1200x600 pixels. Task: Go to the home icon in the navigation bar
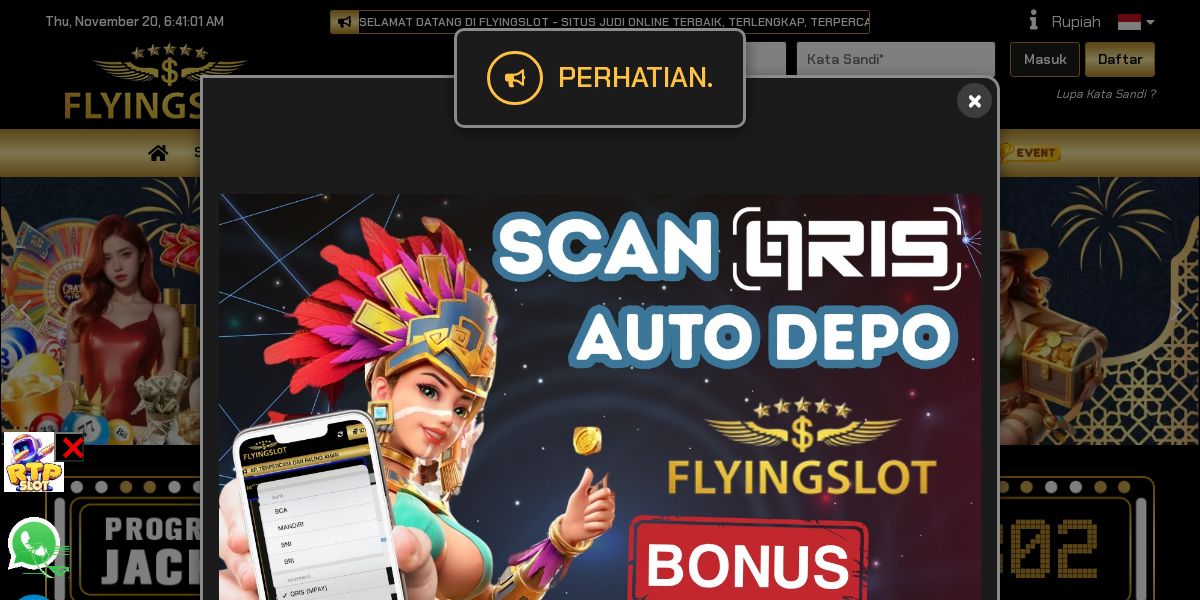click(x=158, y=153)
